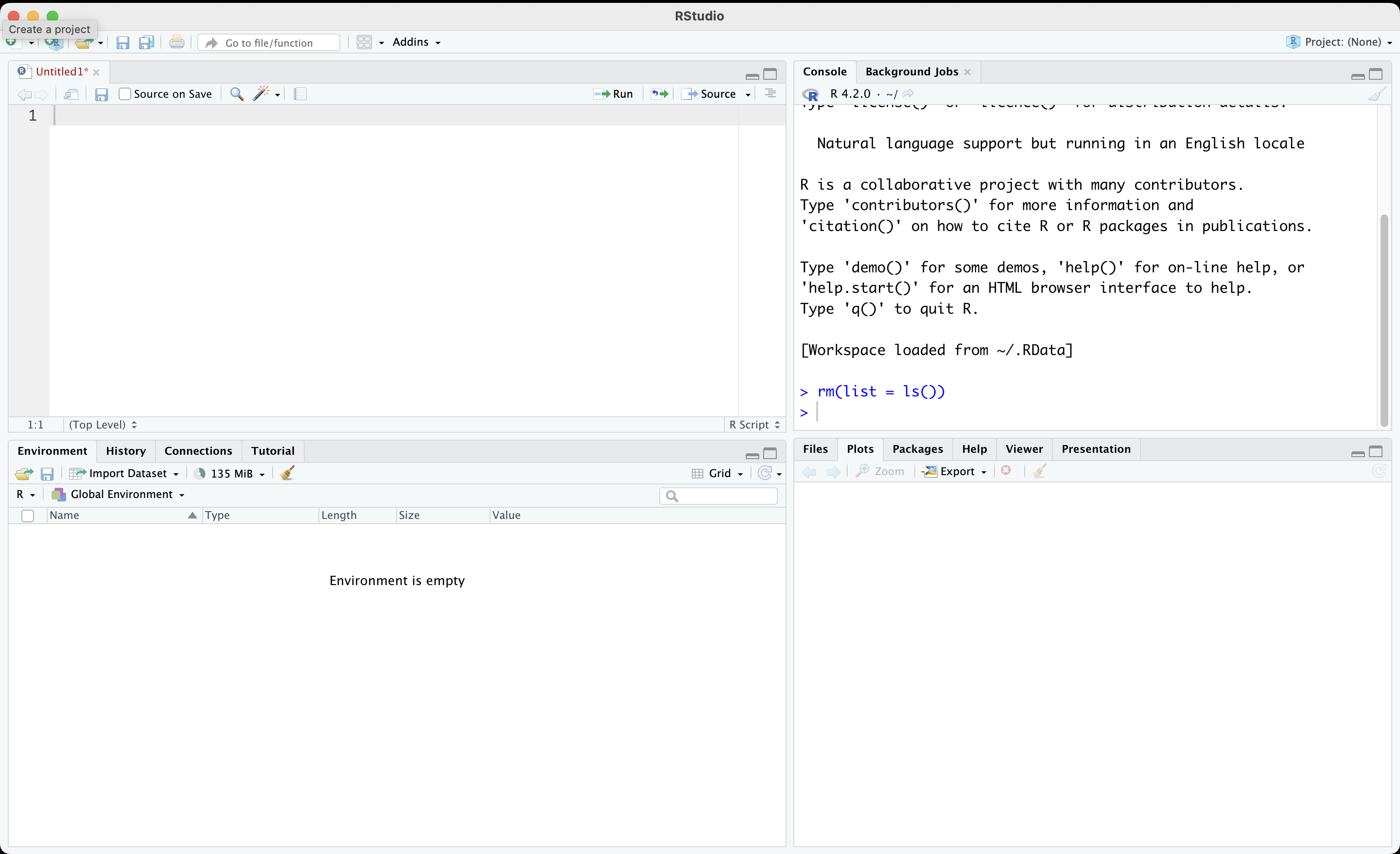Re-run previous code region icon
The height and width of the screenshot is (854, 1400).
(660, 94)
